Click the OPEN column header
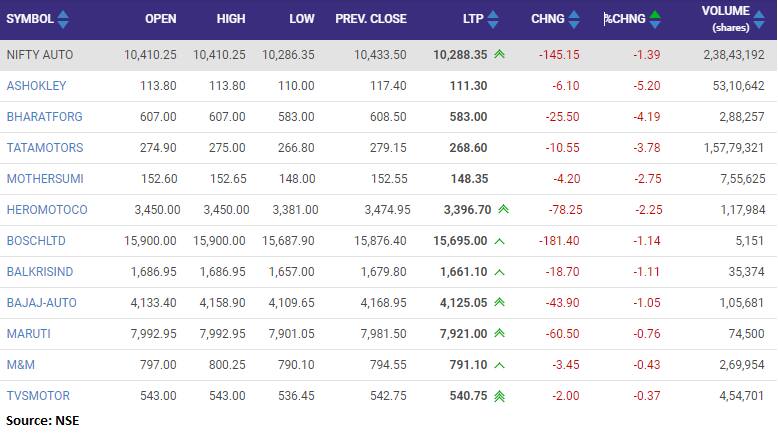 point(160,19)
